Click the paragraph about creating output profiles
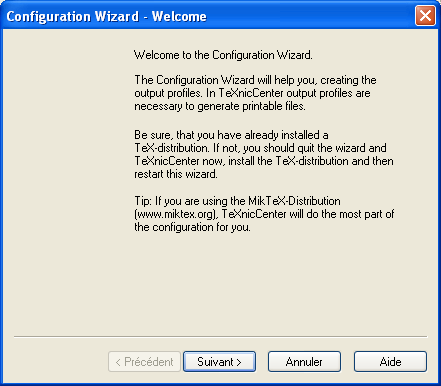Image resolution: width=441 pixels, height=386 pixels. click(x=255, y=93)
